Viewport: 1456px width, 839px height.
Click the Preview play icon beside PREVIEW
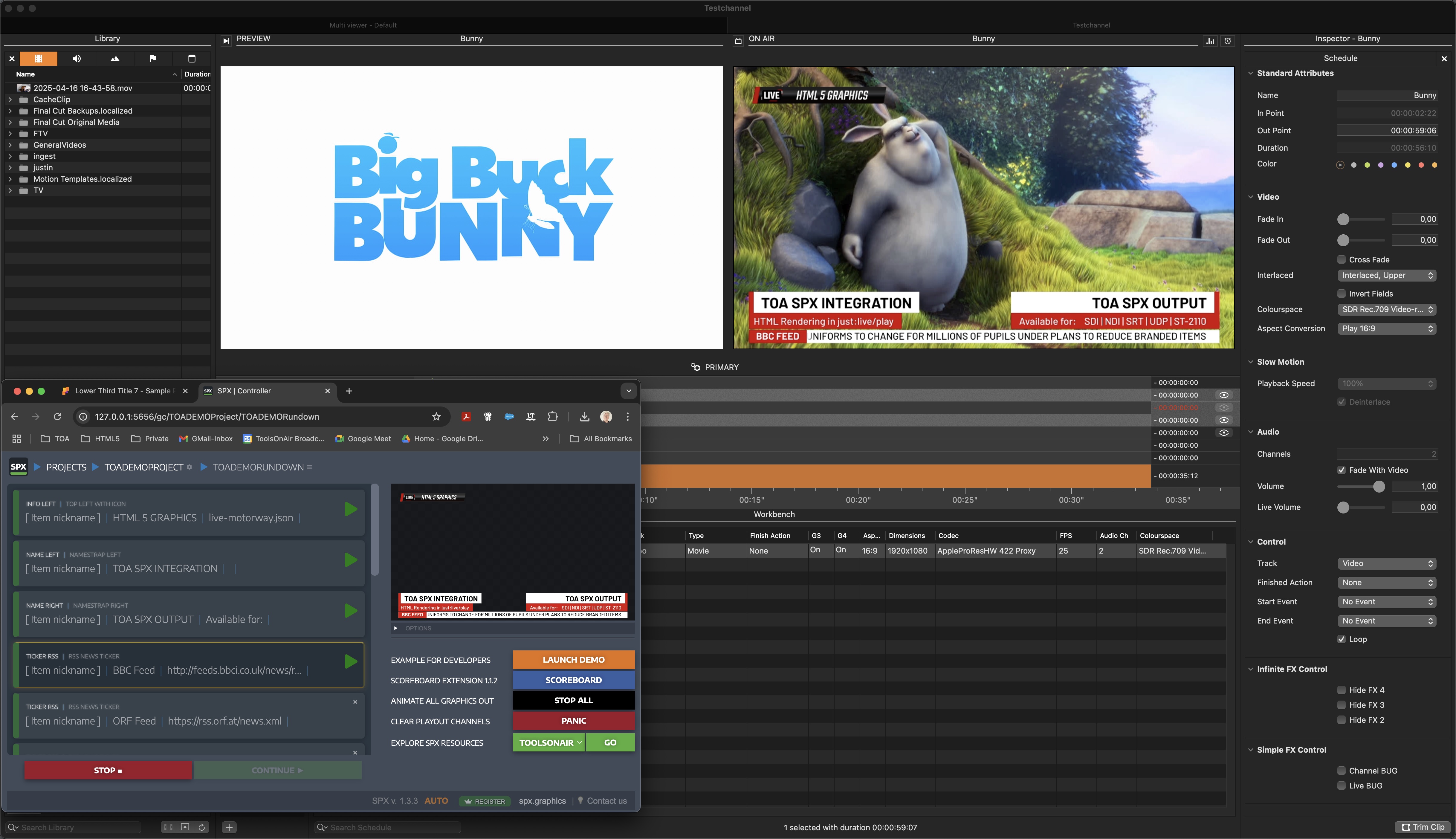point(227,40)
